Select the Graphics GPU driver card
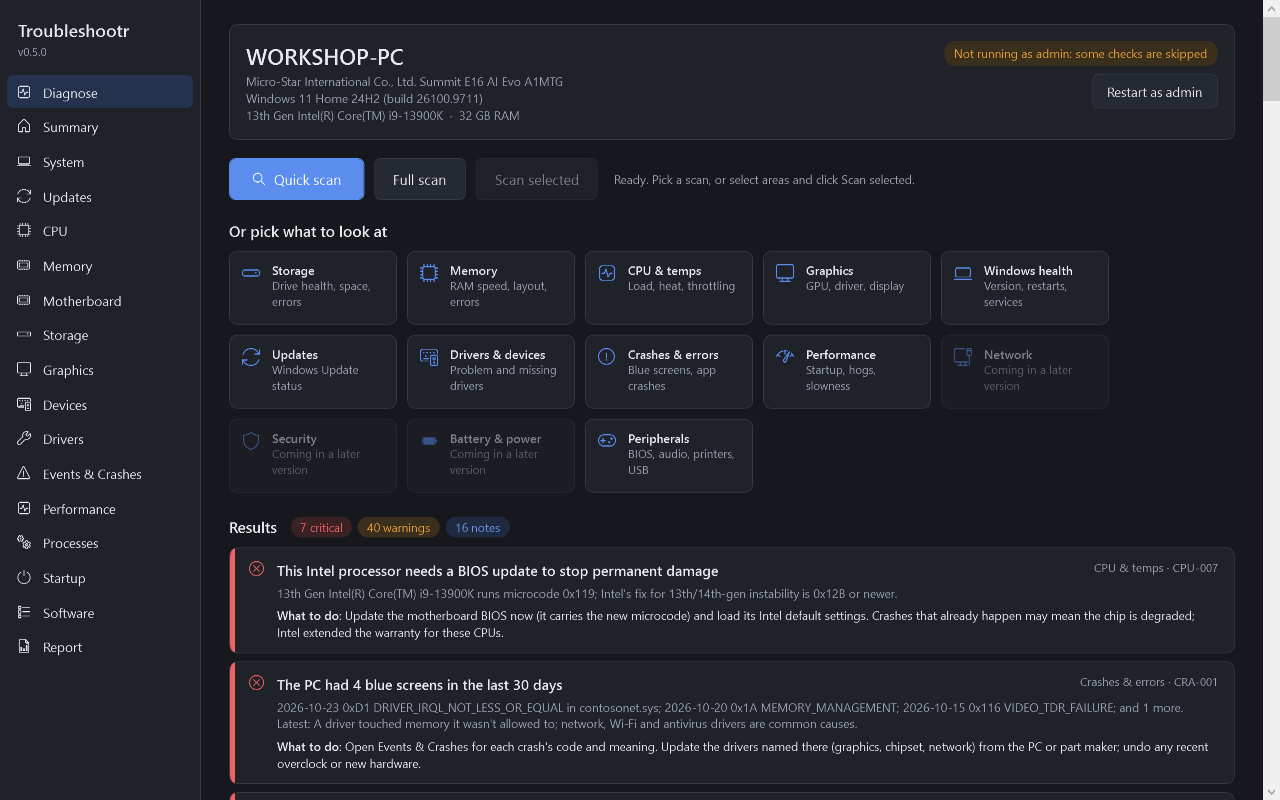 point(846,287)
